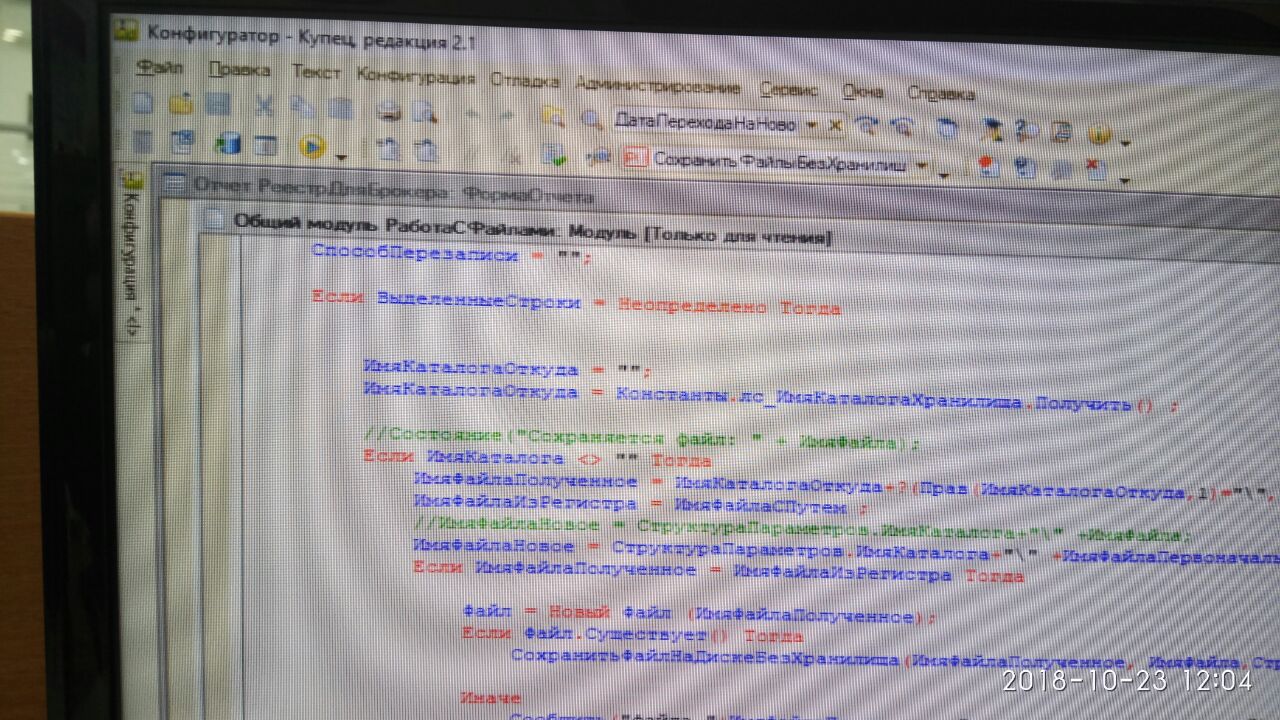Image resolution: width=1280 pixels, height=720 pixels.
Task: Click the ДатаПереходаНаНово search input field
Action: (x=704, y=123)
